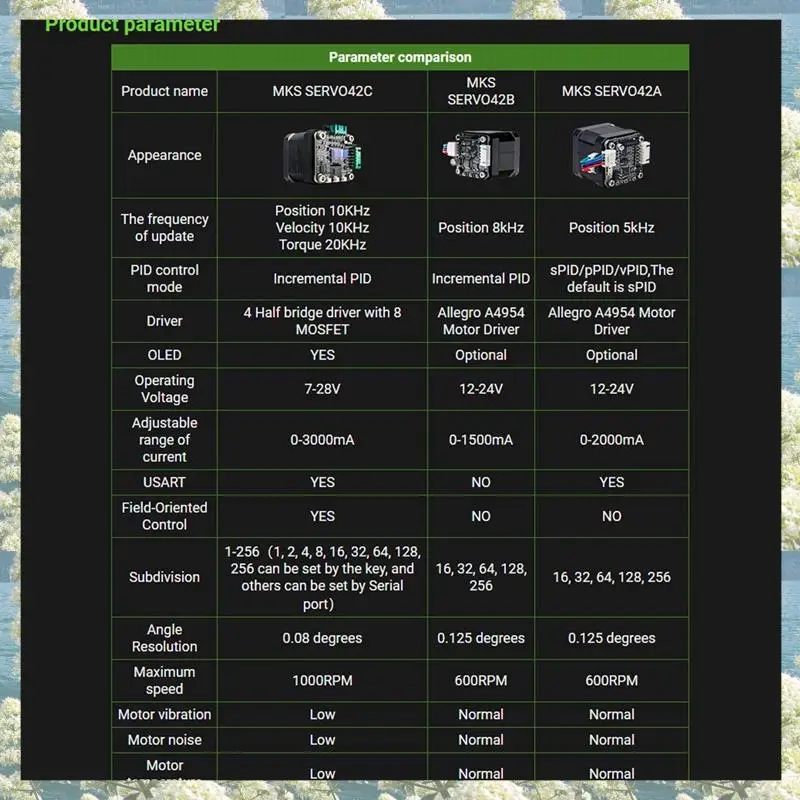The width and height of the screenshot is (800, 800).
Task: Click '600RPM' in the SERVO42B column
Action: (x=481, y=681)
